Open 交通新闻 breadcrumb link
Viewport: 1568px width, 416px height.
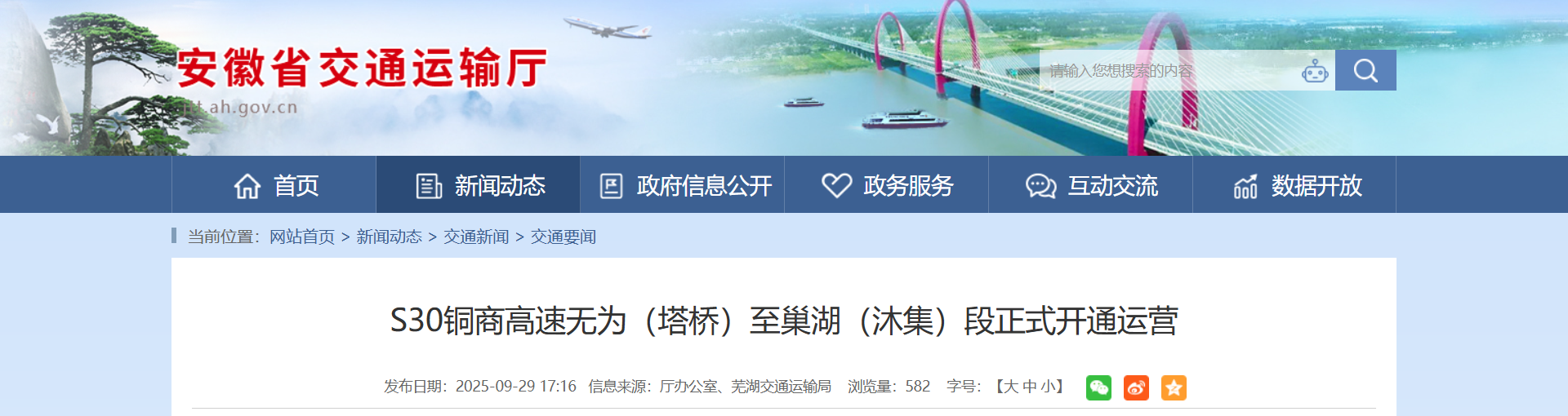click(476, 237)
